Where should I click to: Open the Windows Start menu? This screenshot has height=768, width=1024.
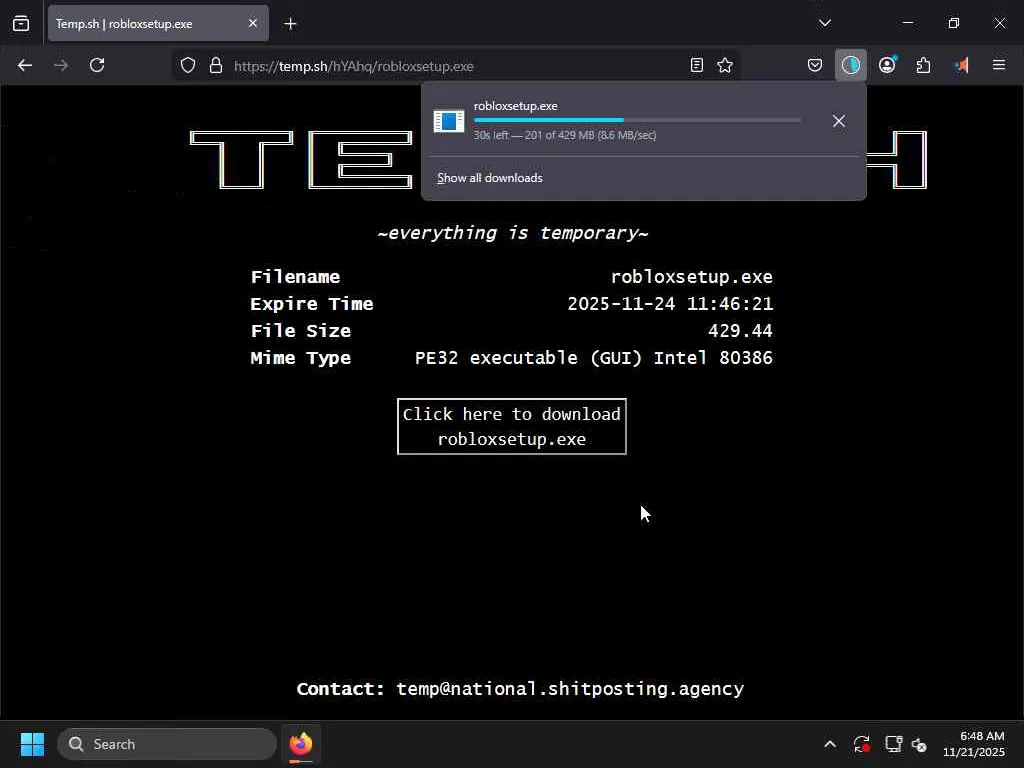(x=32, y=744)
